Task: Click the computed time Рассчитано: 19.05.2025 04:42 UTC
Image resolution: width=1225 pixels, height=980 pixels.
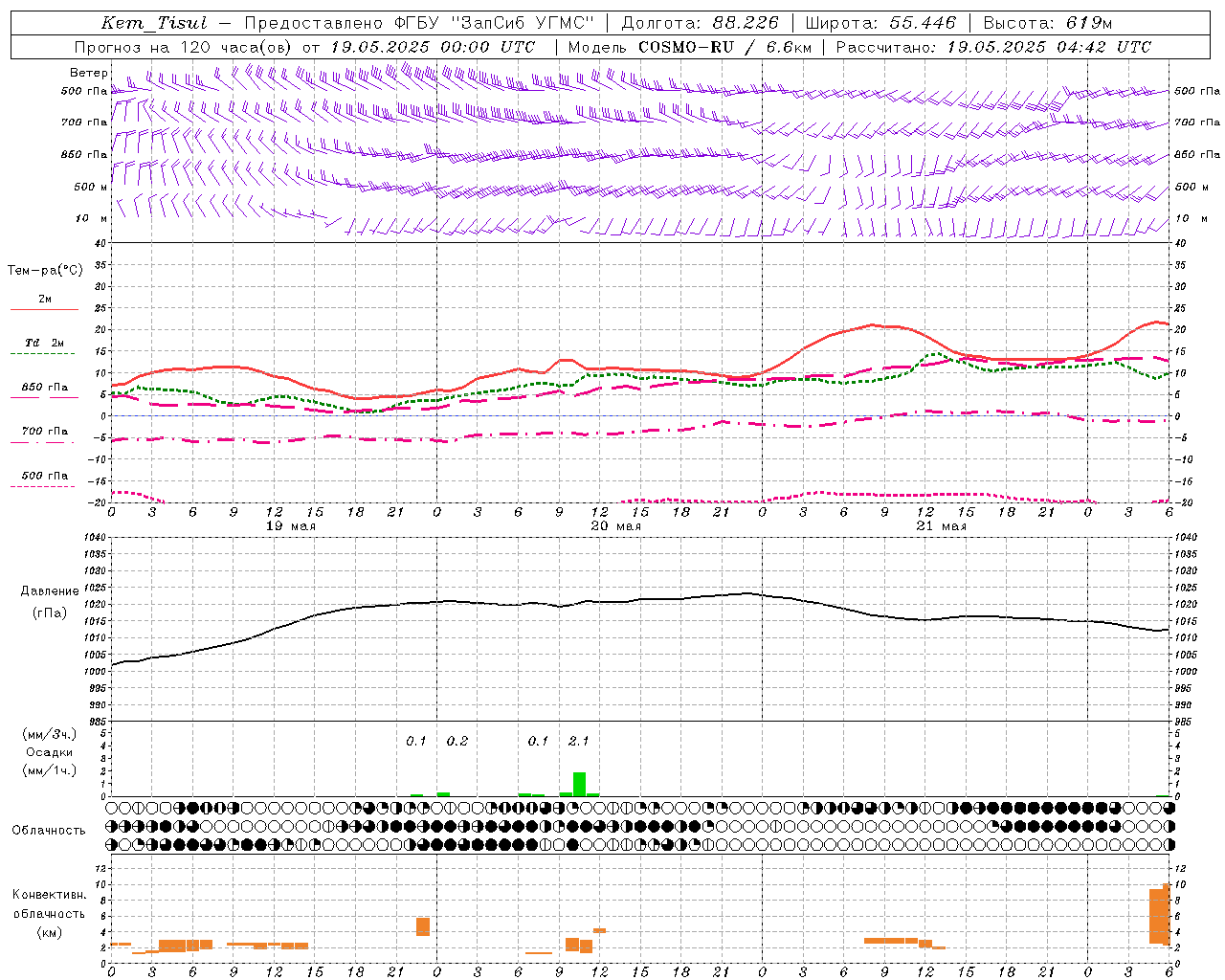Action: coord(993,47)
